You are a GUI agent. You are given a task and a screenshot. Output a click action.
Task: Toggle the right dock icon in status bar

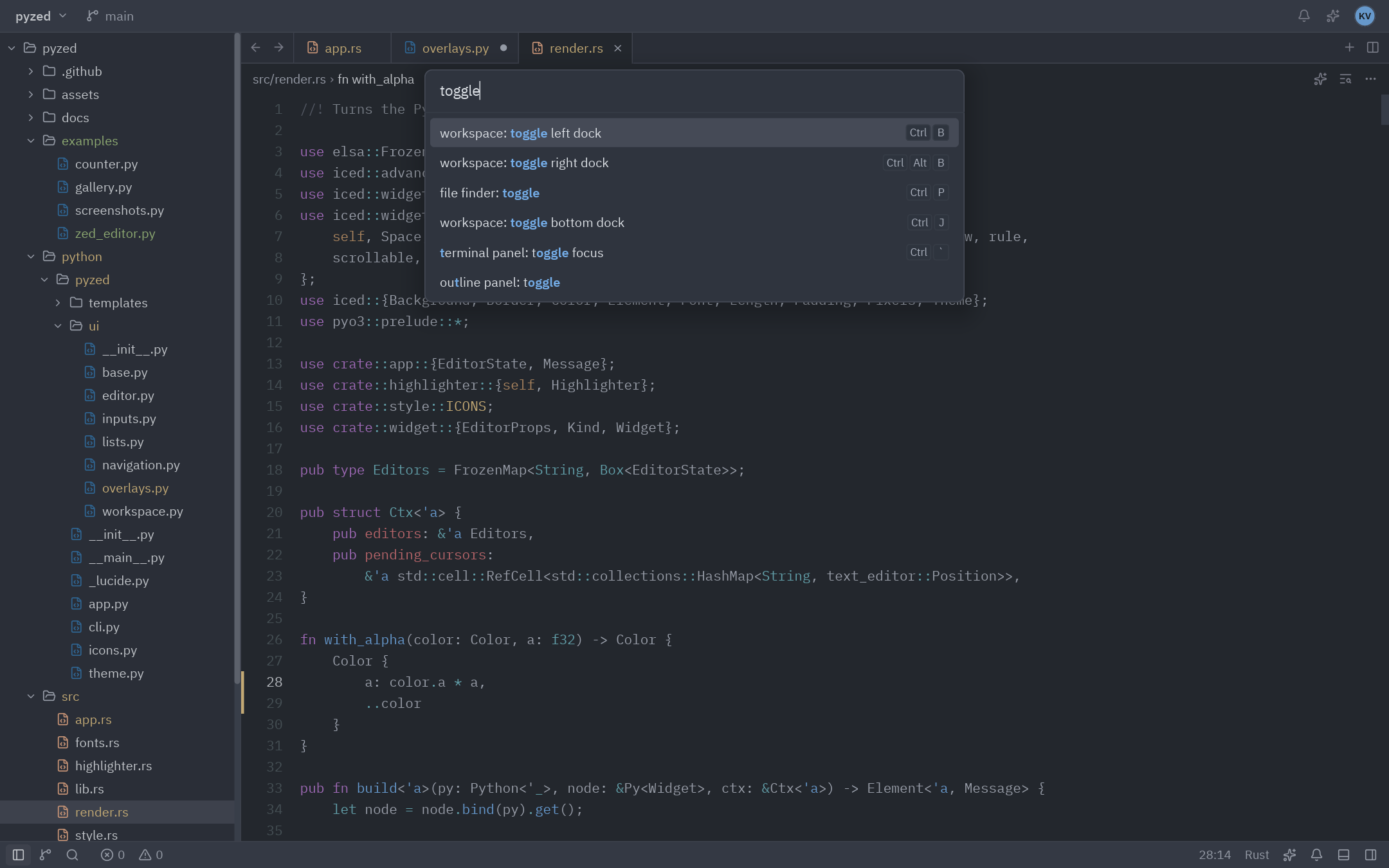pyautogui.click(x=1370, y=854)
